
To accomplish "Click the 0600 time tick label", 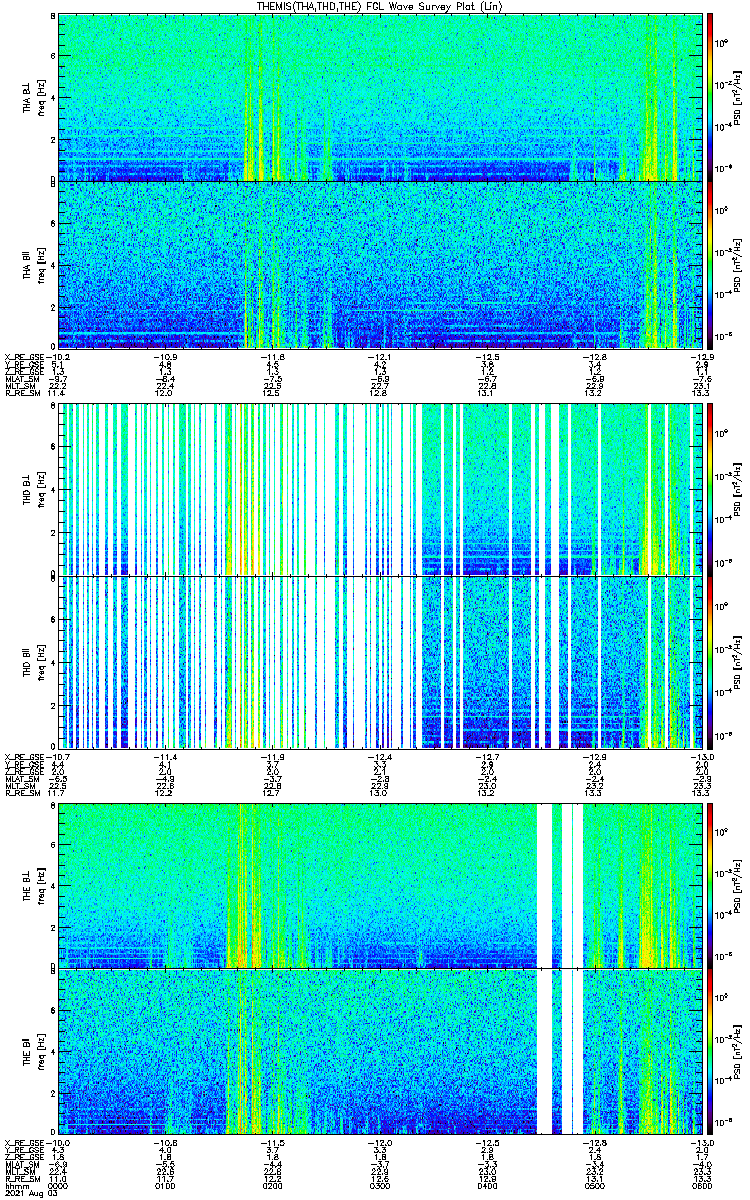I will coord(702,1186).
